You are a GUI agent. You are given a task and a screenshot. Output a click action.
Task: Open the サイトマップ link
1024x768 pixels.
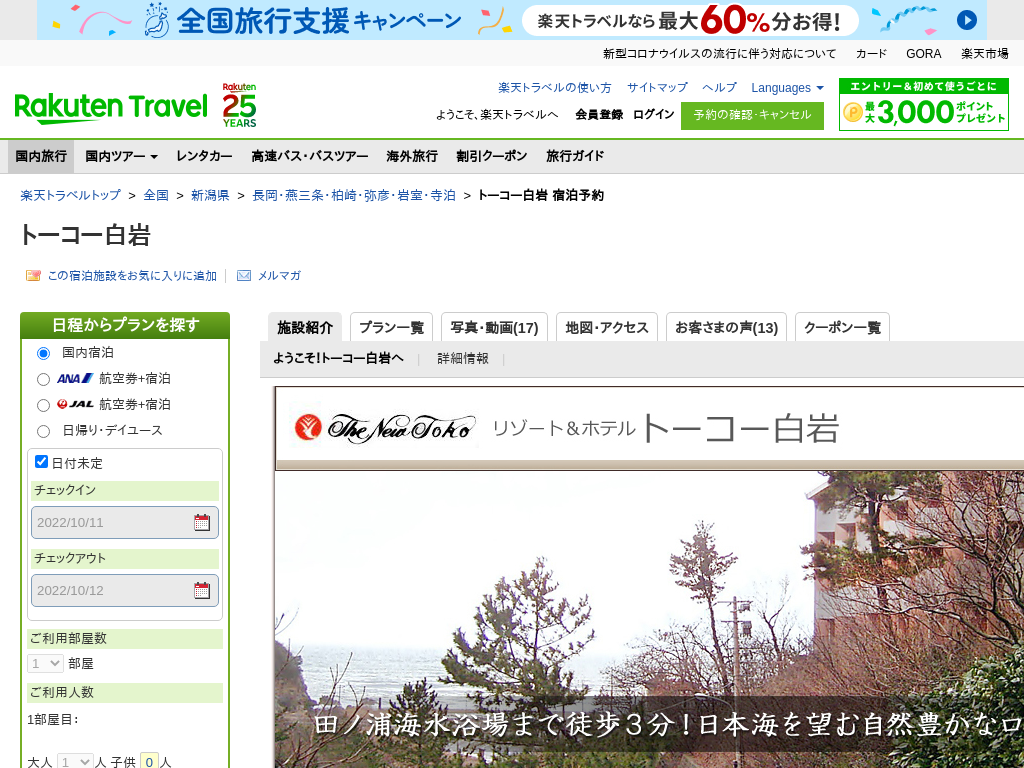pos(657,88)
